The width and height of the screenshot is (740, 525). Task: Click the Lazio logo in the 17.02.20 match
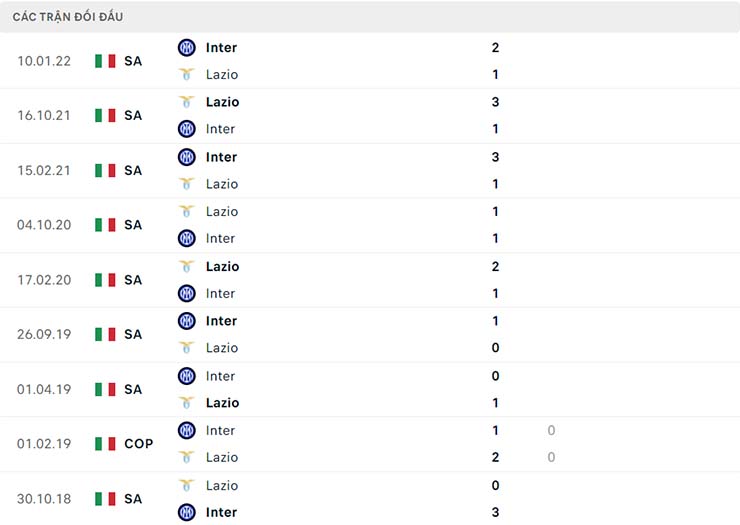tap(186, 266)
